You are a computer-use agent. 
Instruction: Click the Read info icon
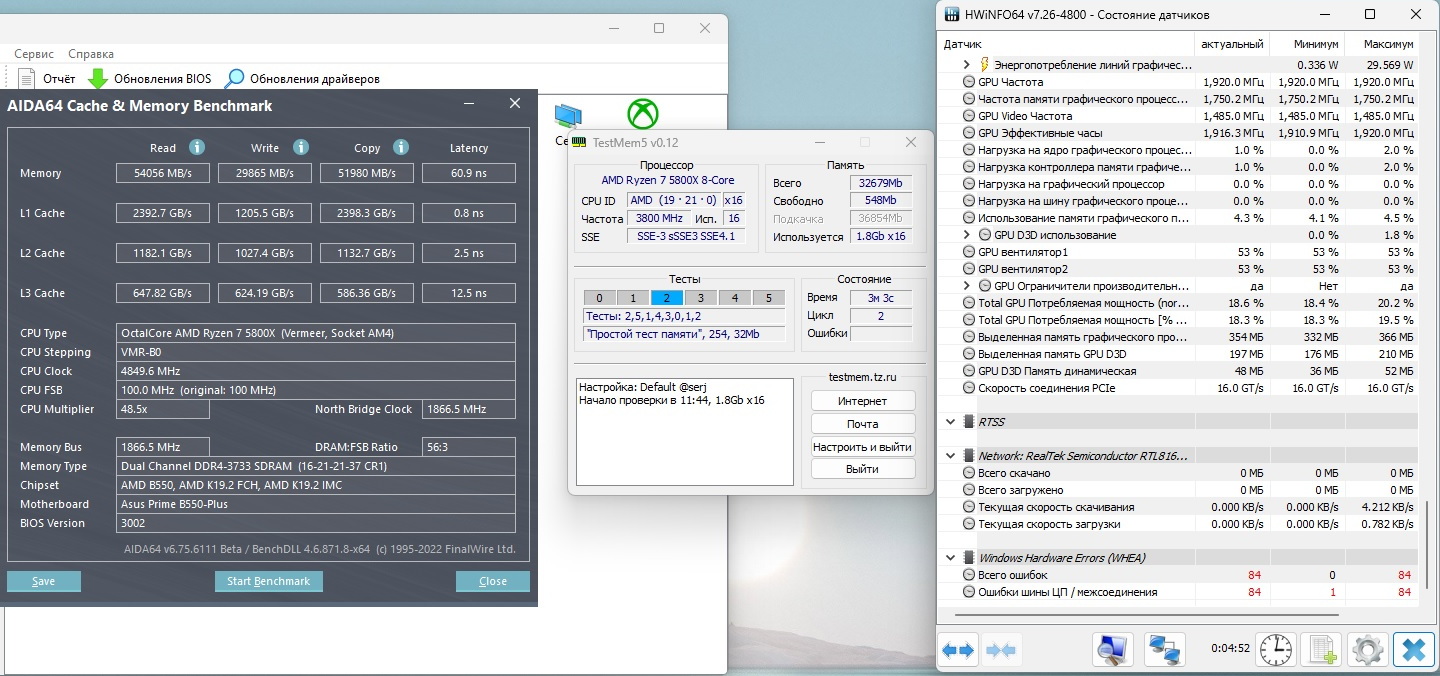(x=197, y=147)
